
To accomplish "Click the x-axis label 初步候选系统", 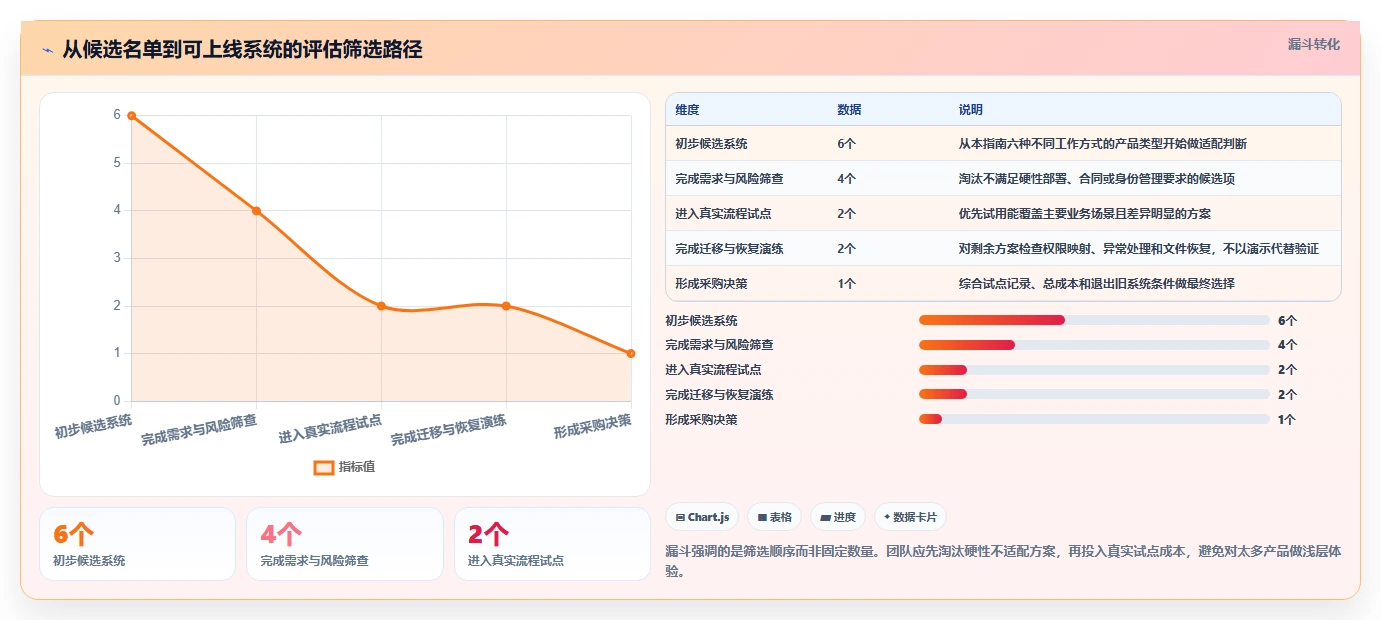I will 93,427.
